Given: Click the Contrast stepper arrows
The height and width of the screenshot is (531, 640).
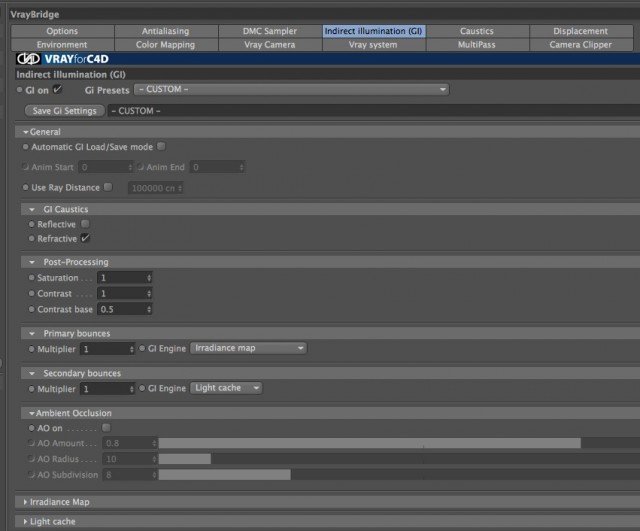Looking at the screenshot, I should pyautogui.click(x=149, y=293).
